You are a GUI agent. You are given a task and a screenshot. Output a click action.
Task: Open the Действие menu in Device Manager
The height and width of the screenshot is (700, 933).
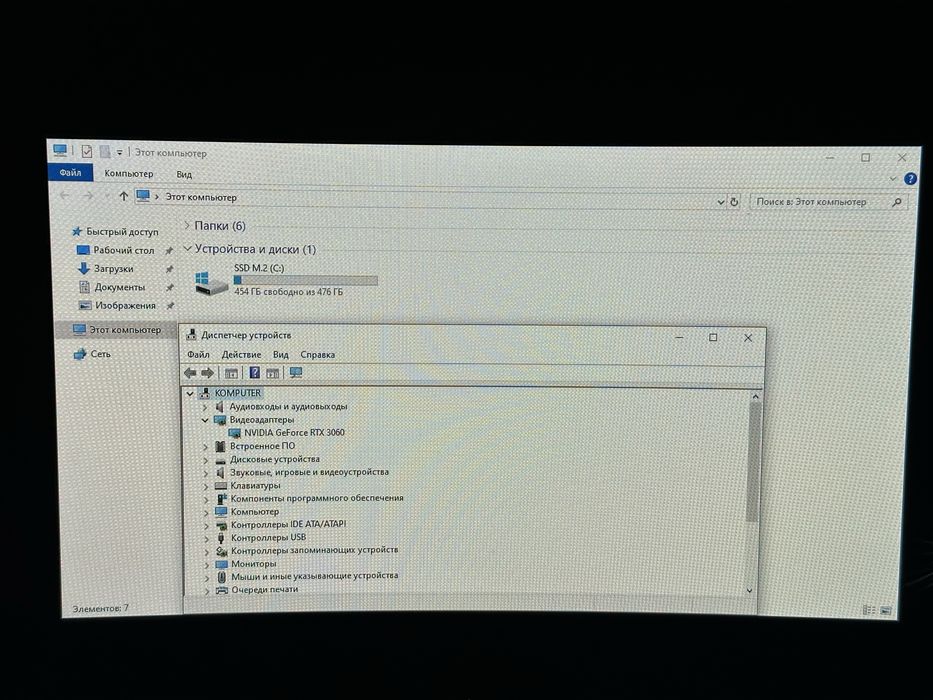[241, 355]
